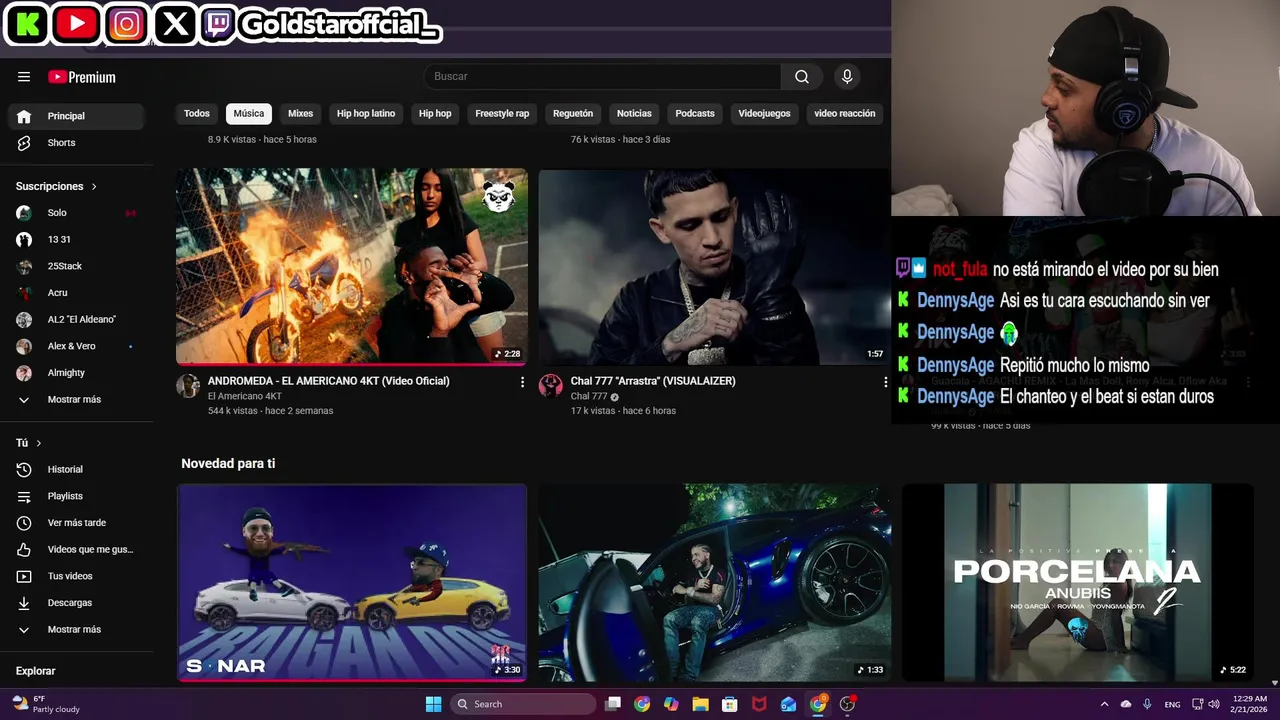Open more options for ANDROMEDA video

pyautogui.click(x=522, y=382)
